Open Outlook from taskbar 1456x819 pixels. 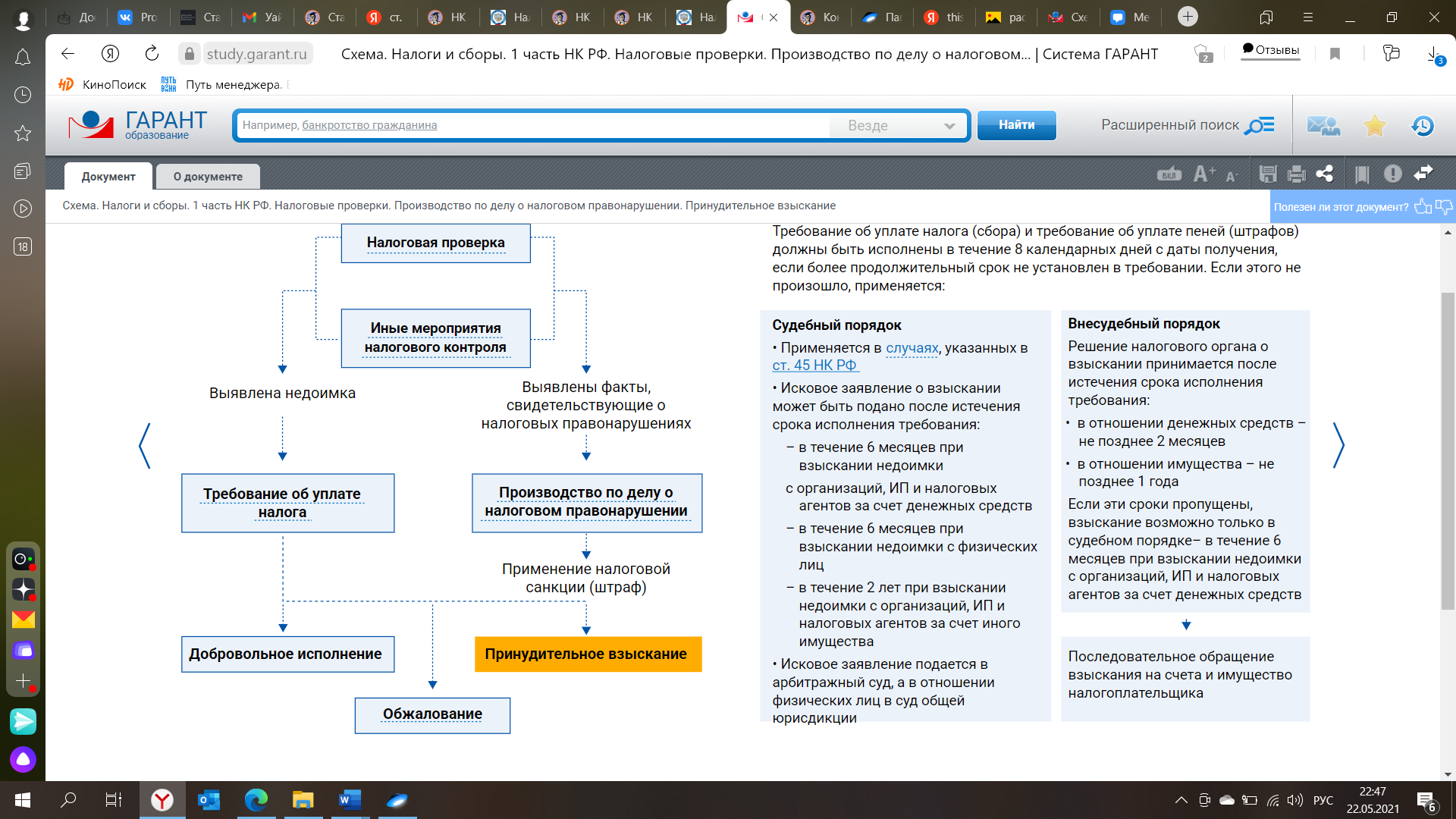(x=209, y=800)
